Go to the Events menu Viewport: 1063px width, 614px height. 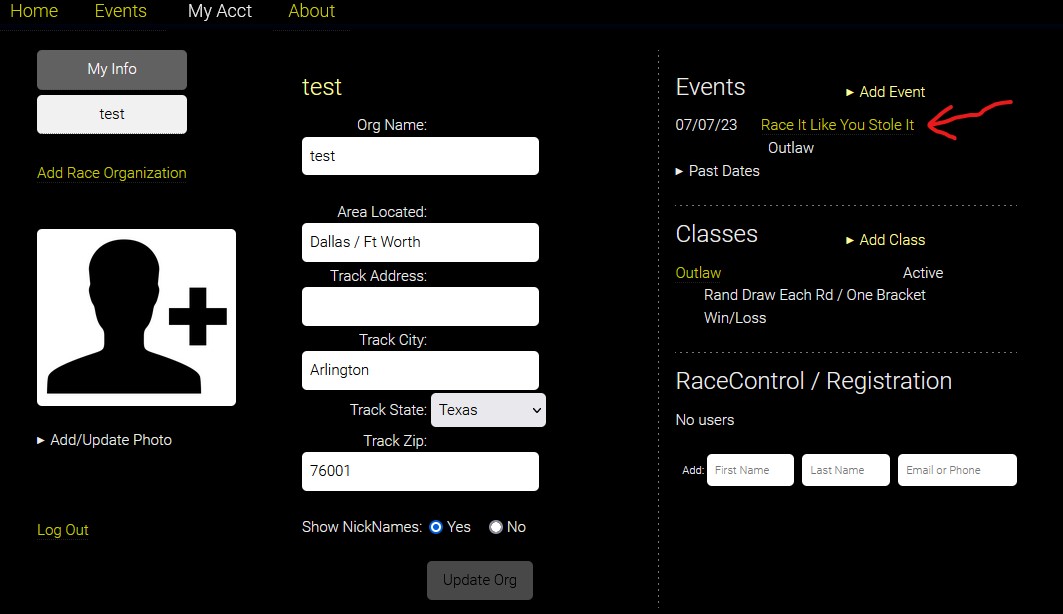121,12
